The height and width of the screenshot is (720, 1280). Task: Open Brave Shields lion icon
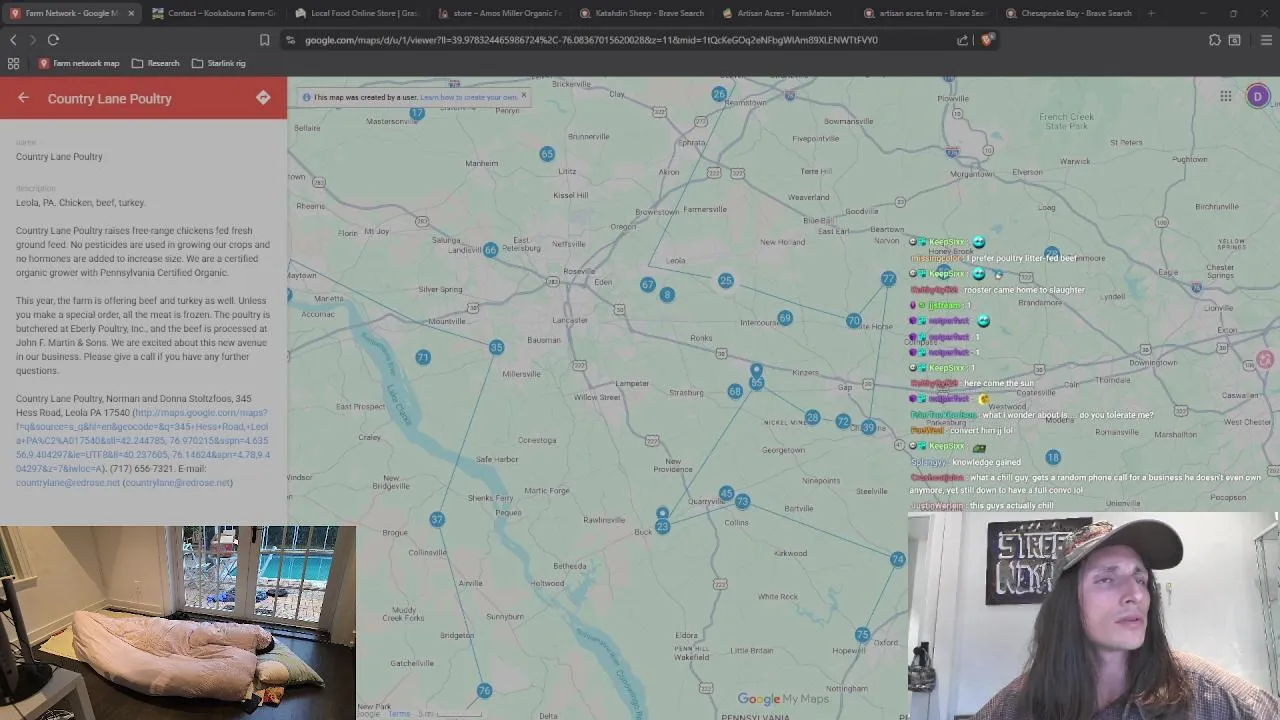986,40
